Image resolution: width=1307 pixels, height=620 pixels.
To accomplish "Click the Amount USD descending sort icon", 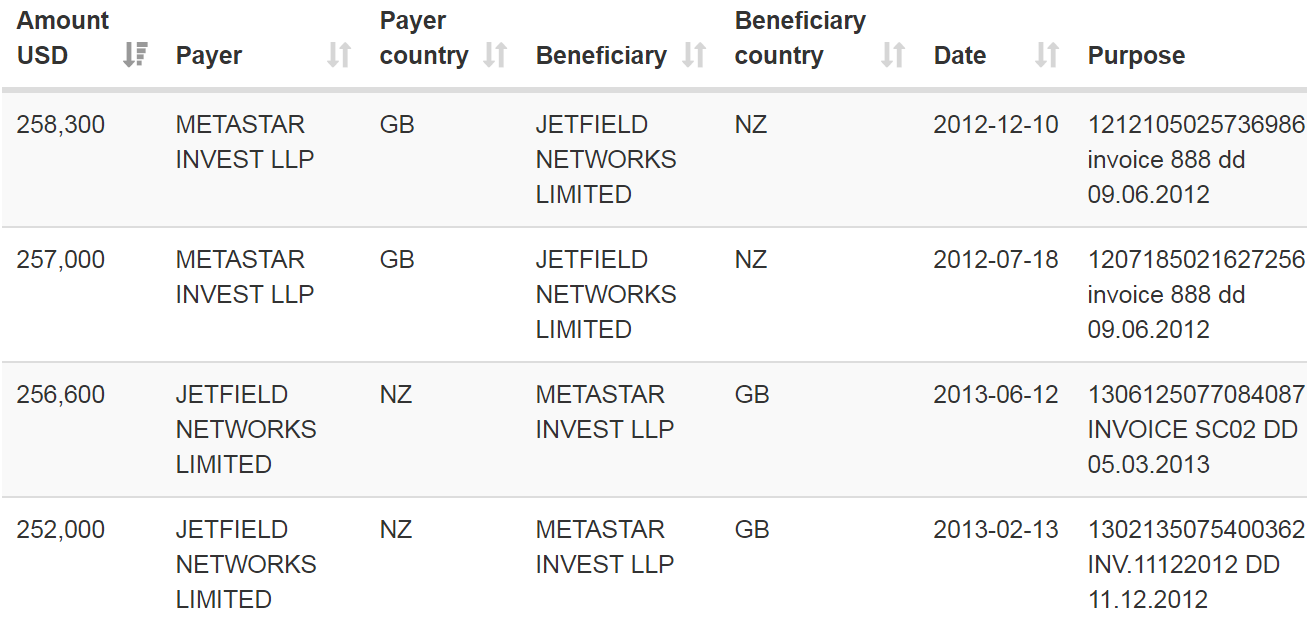I will (x=134, y=56).
